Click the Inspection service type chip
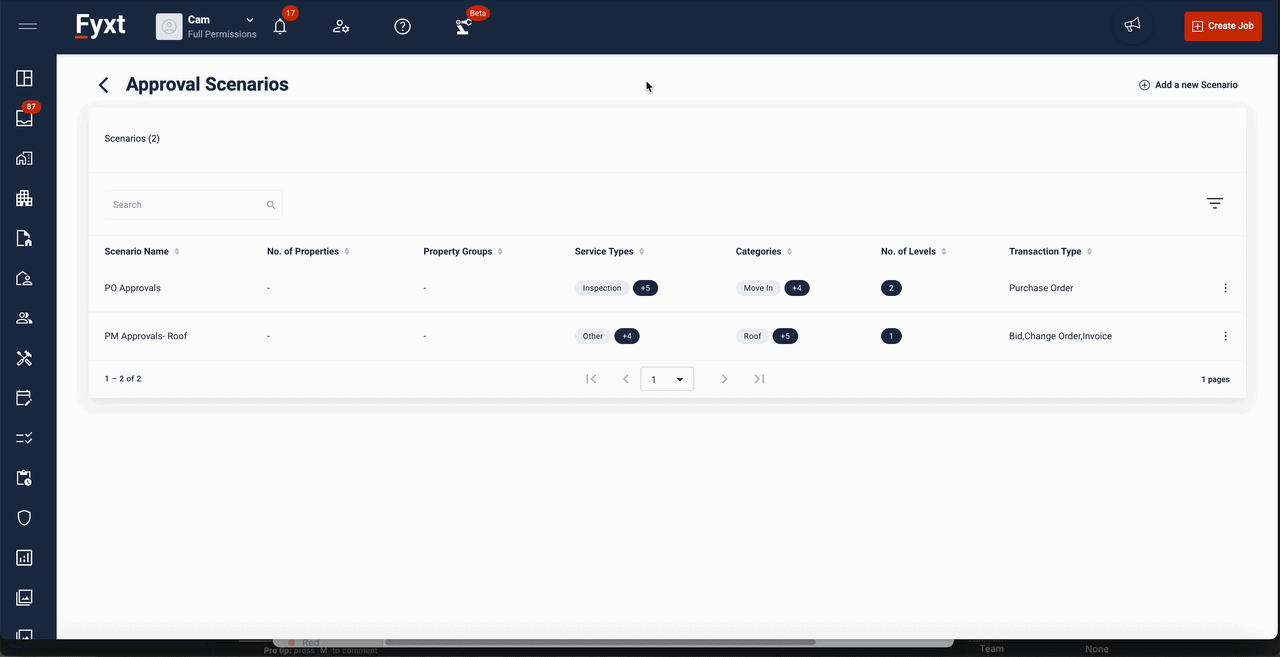1280x657 pixels. coord(602,288)
